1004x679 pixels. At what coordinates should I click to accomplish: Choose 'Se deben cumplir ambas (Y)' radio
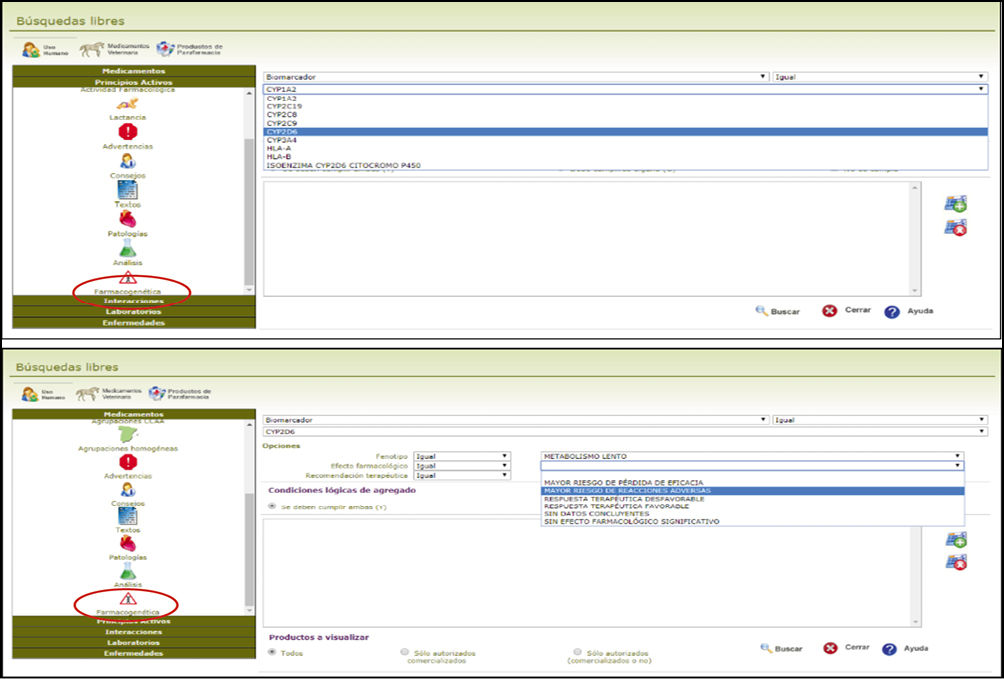point(272,507)
